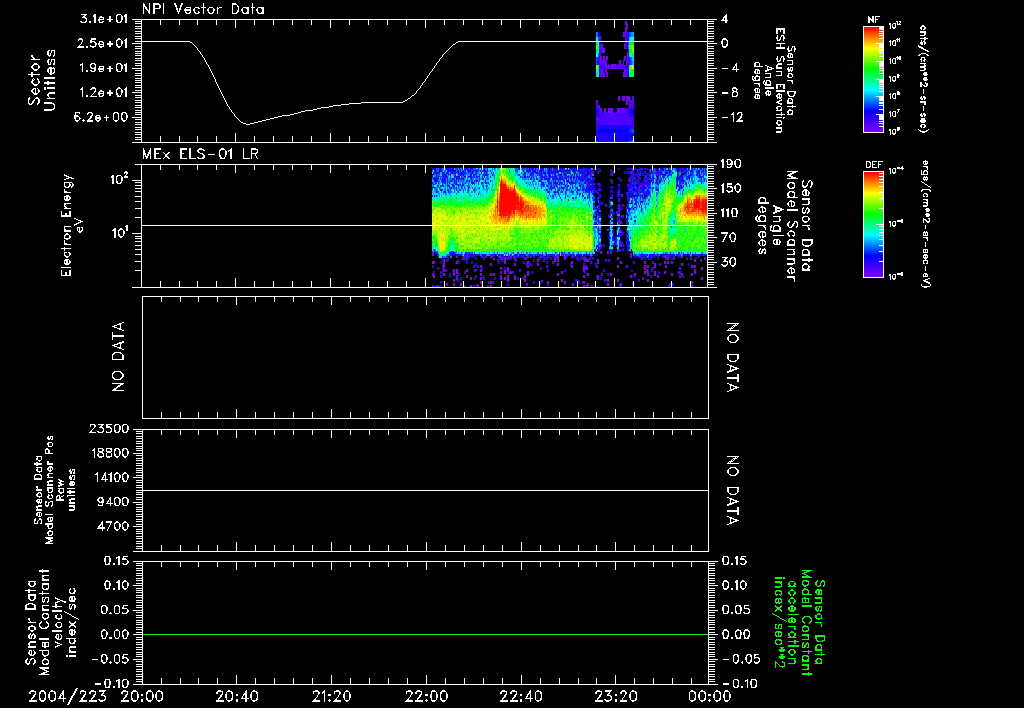Click the right 'NO DATA' label of the empty third panel

(x=733, y=357)
